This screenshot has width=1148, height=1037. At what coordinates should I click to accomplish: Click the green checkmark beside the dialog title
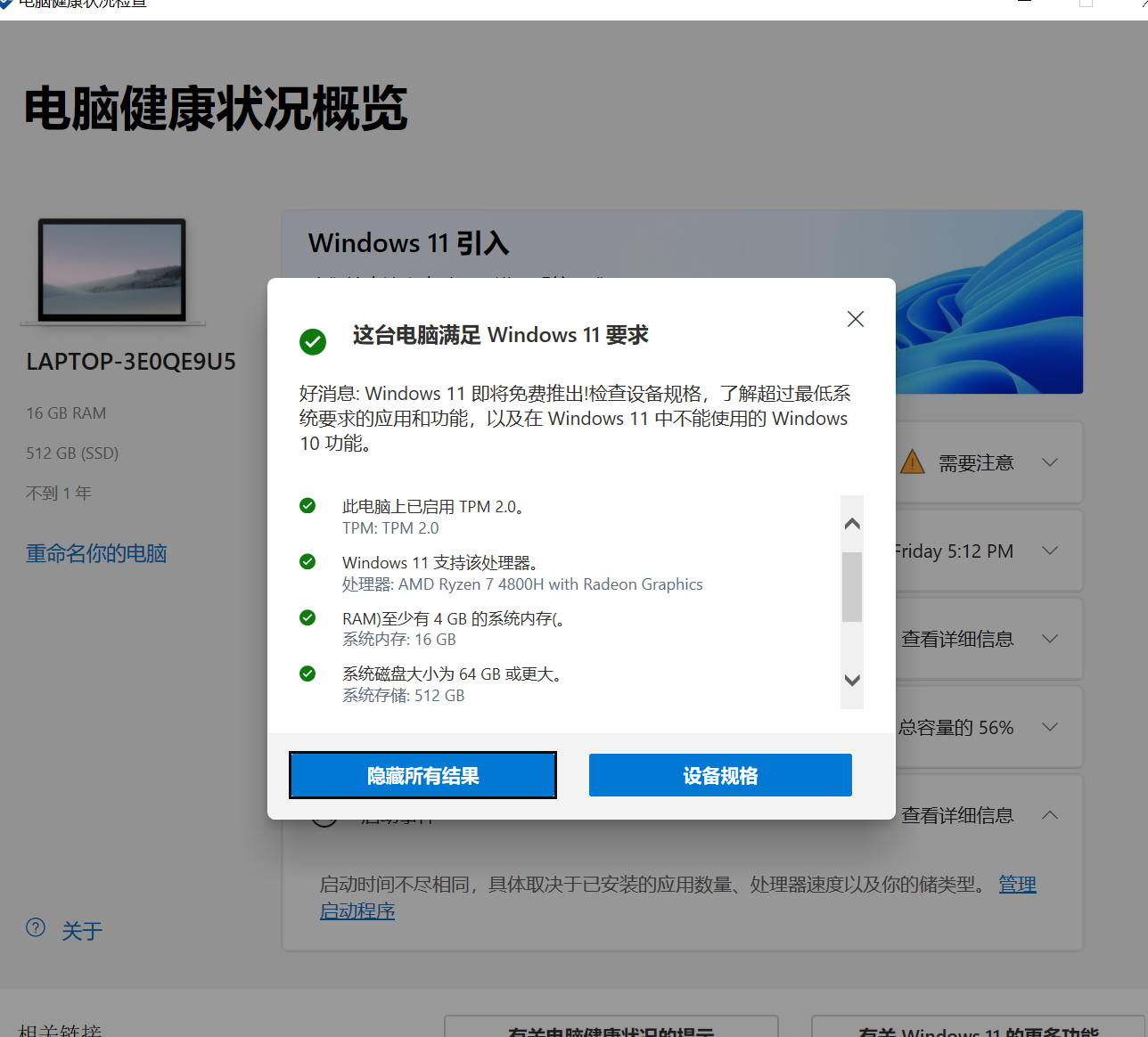click(x=313, y=341)
